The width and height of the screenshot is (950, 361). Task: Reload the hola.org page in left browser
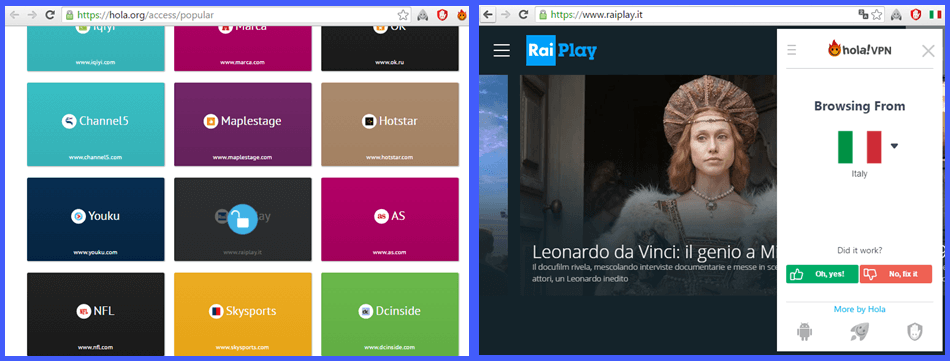coord(50,15)
